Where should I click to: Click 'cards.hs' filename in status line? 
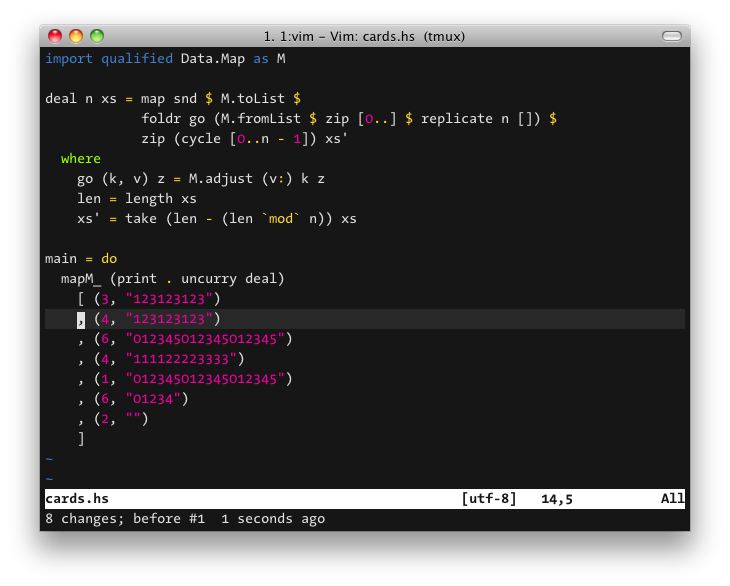[x=77, y=499]
